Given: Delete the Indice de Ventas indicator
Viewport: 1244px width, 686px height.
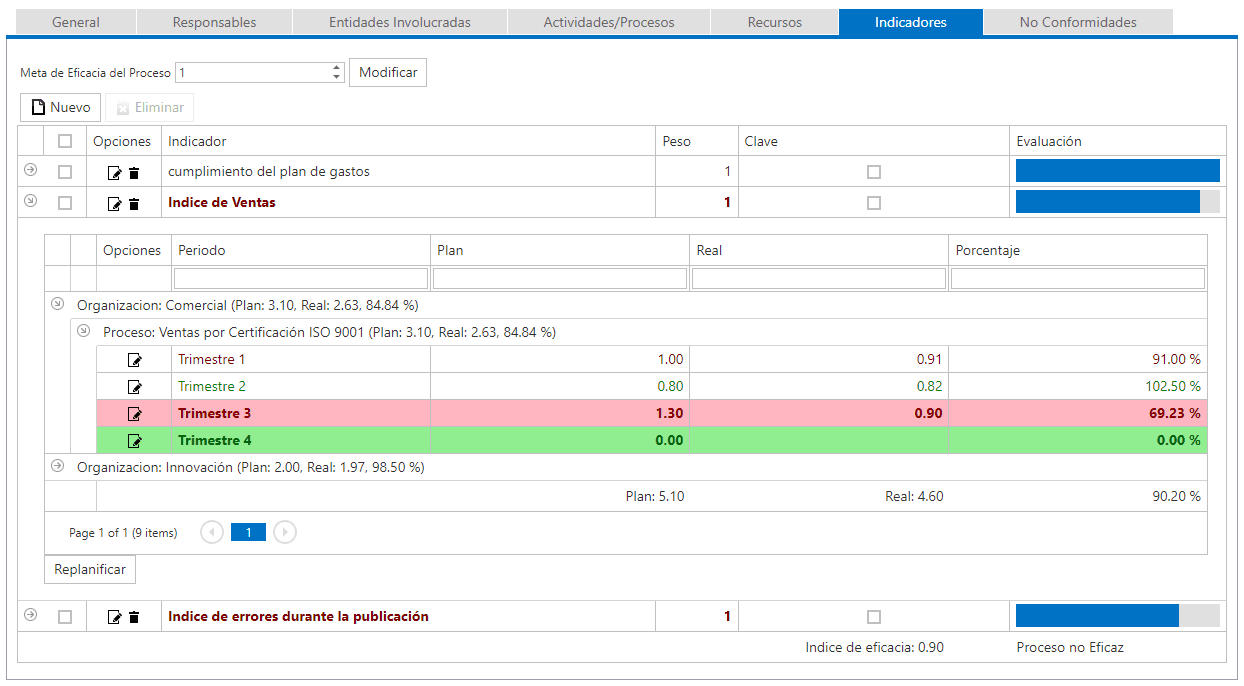Looking at the screenshot, I should tap(134, 204).
